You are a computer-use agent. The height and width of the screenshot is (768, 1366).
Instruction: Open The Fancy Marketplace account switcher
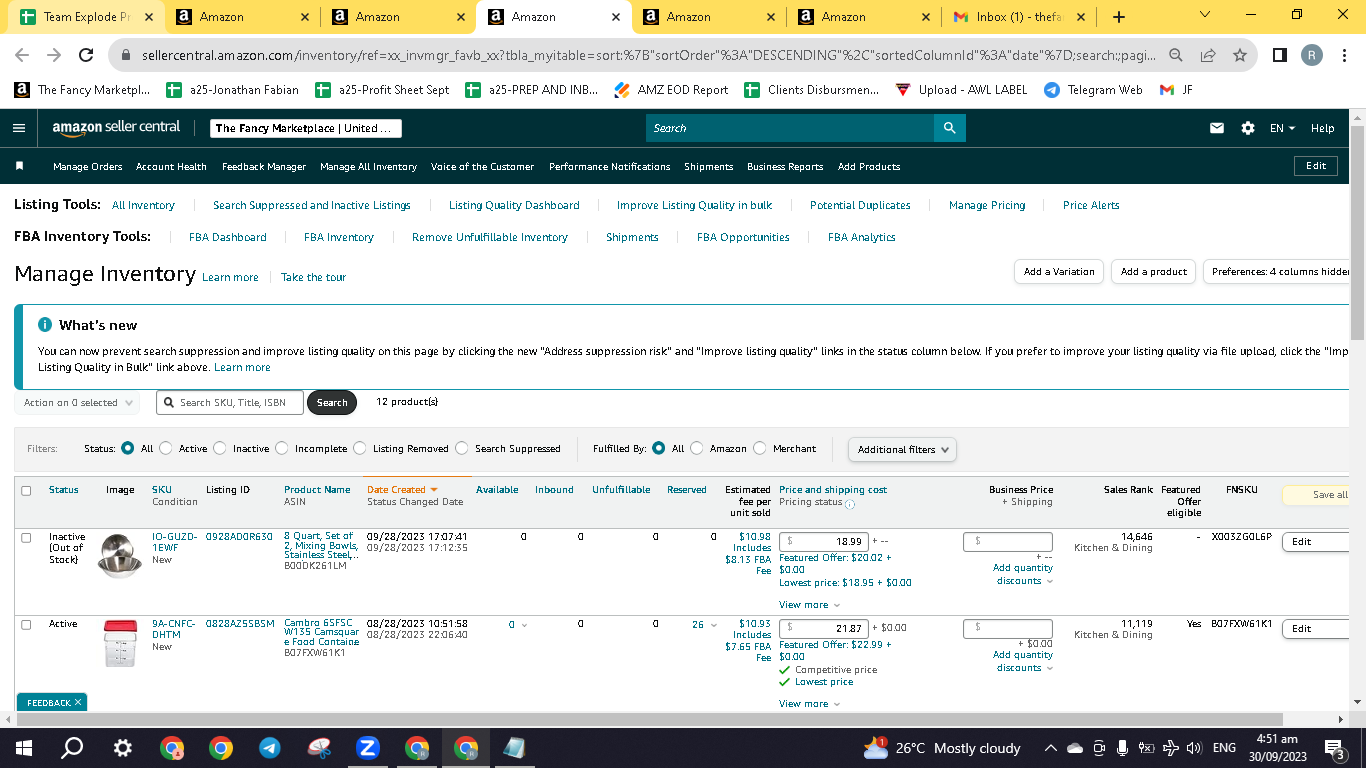[x=306, y=128]
